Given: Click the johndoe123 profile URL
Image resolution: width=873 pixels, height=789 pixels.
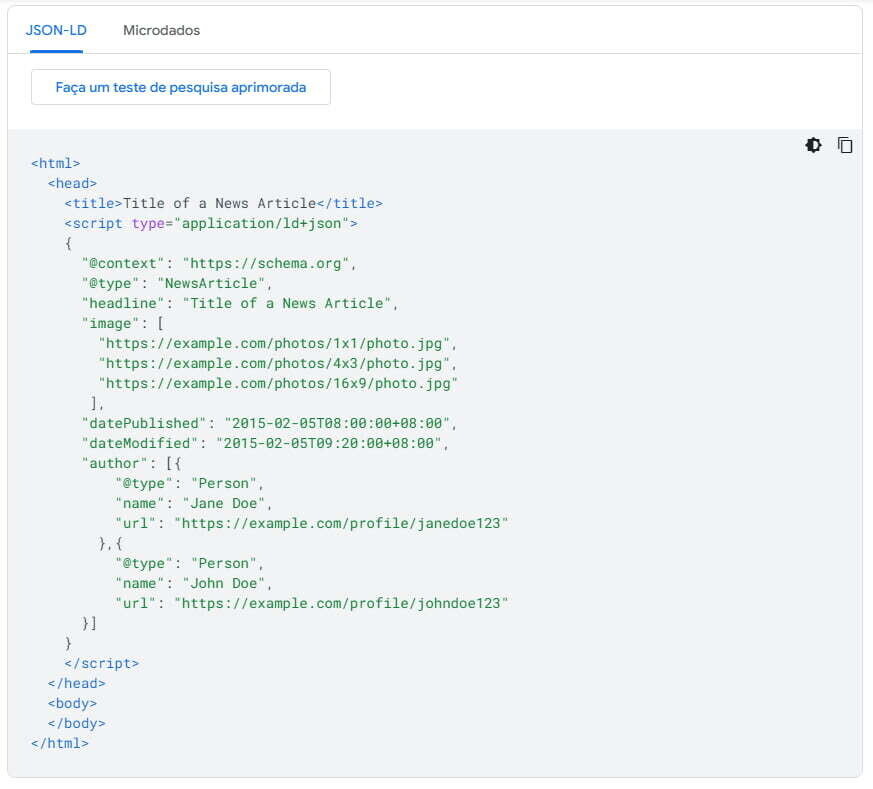Looking at the screenshot, I should (x=341, y=604).
